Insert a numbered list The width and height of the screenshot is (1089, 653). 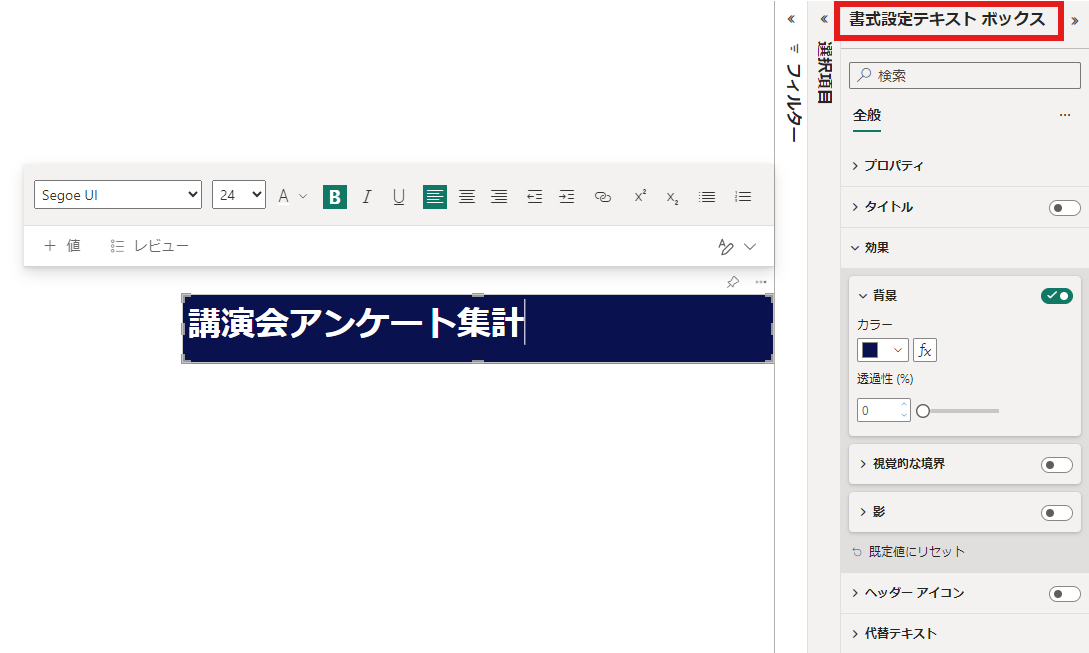coord(743,197)
